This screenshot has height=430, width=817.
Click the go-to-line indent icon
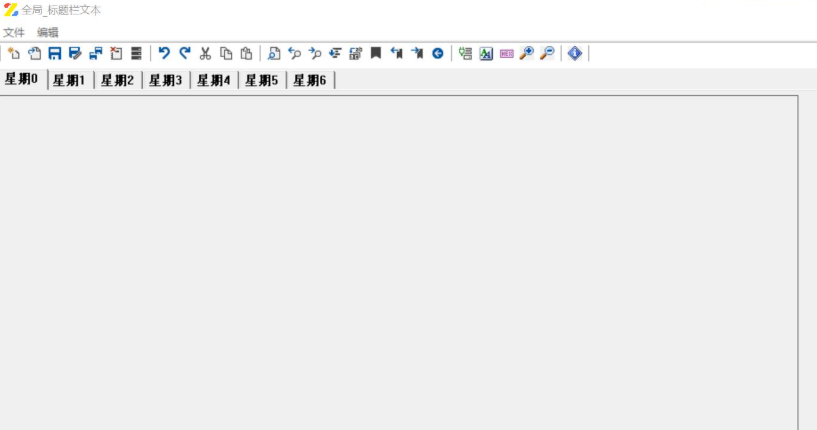click(x=335, y=53)
